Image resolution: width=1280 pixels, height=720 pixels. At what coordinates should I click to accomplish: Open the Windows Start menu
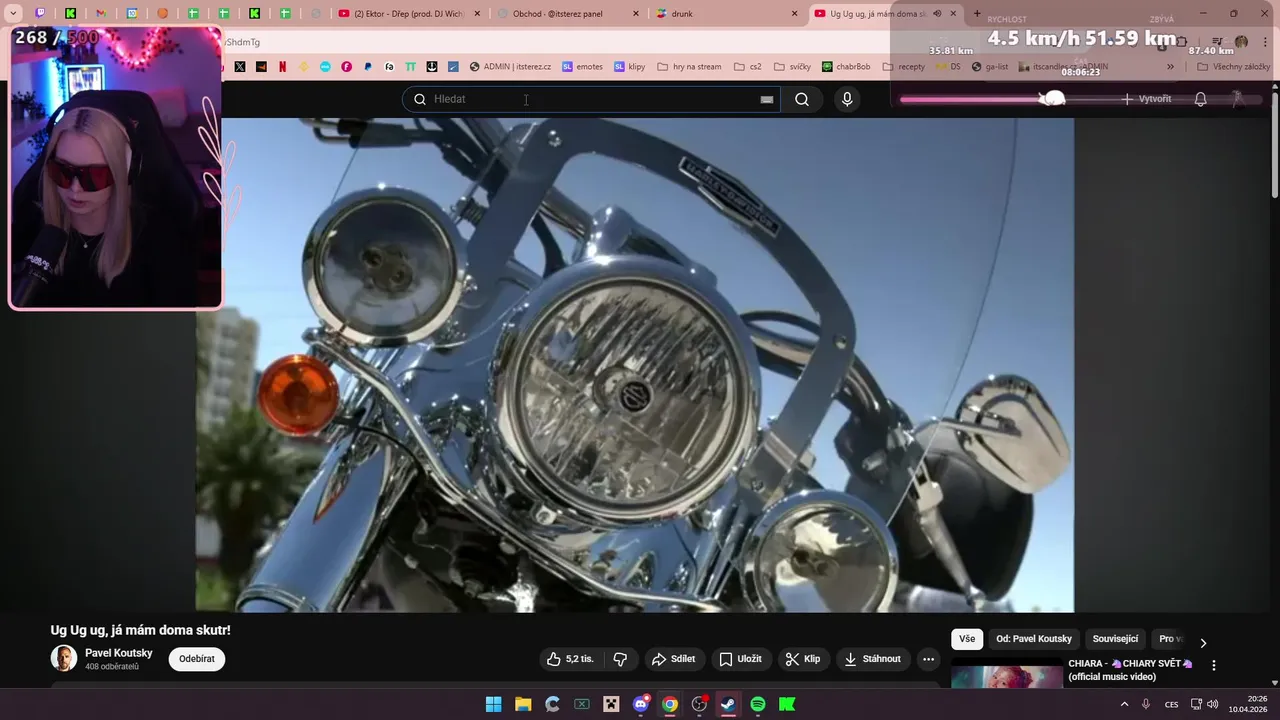click(494, 704)
